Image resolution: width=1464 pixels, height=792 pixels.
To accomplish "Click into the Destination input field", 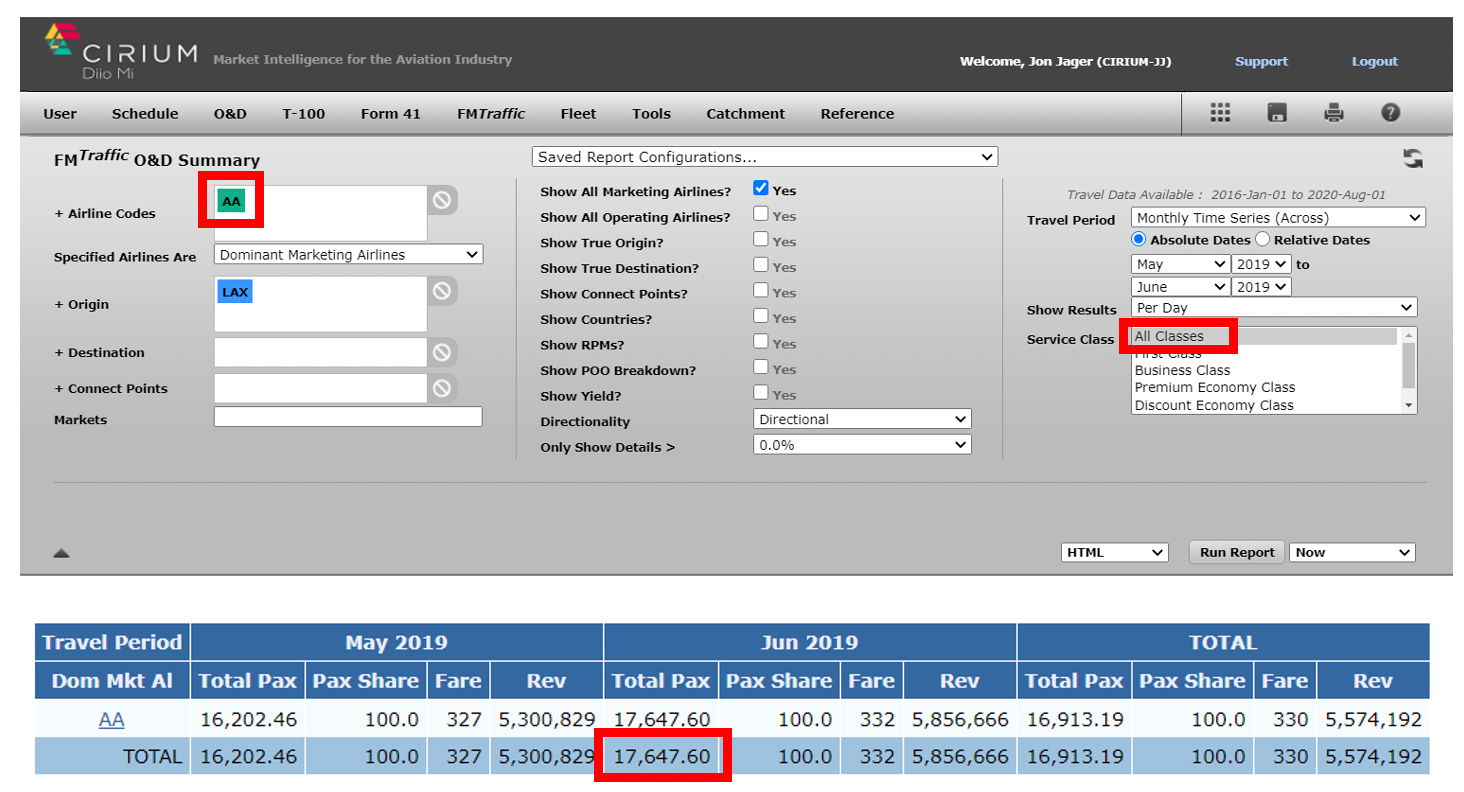I will tap(321, 352).
